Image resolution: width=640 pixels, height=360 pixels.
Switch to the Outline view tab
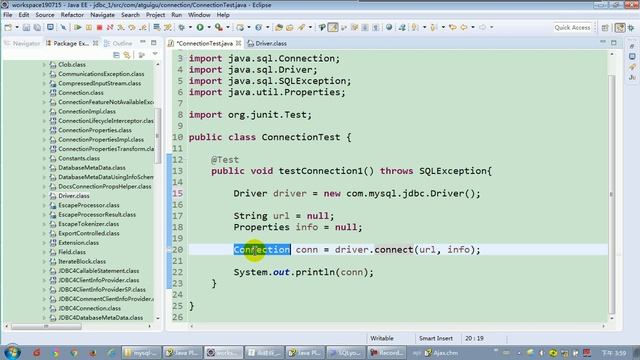pos(118,43)
